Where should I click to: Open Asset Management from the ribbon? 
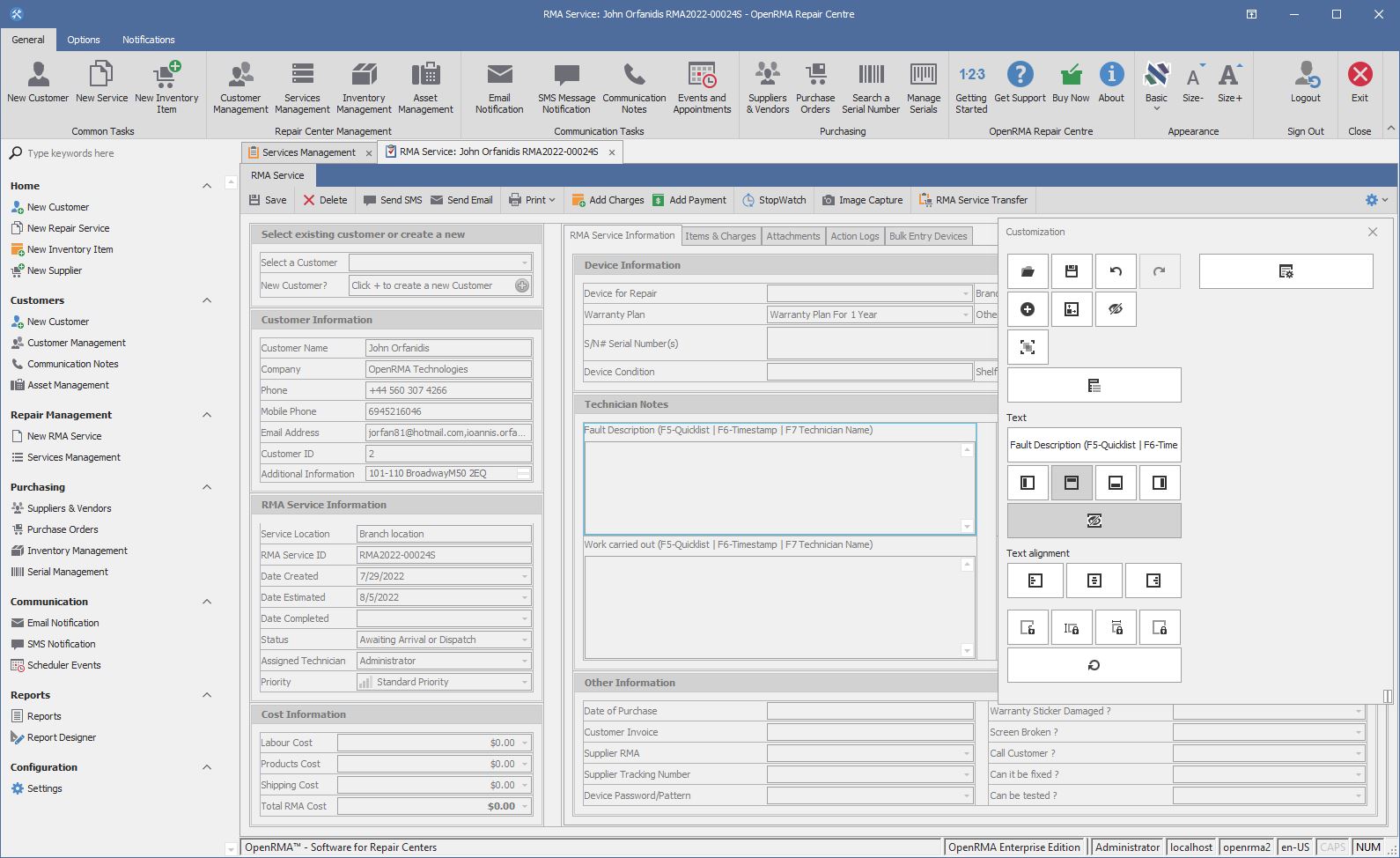[x=425, y=88]
